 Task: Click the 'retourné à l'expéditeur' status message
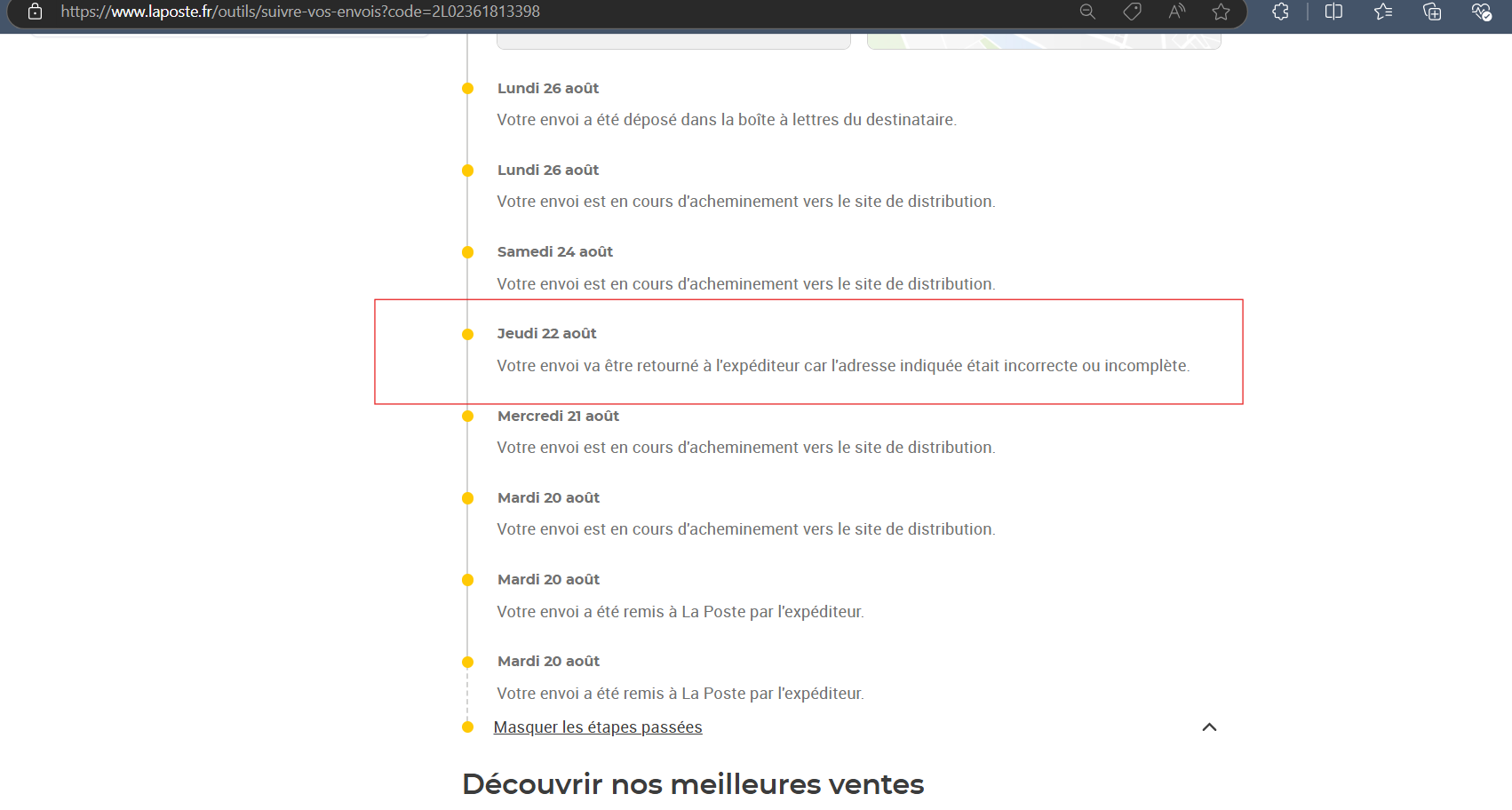point(842,366)
